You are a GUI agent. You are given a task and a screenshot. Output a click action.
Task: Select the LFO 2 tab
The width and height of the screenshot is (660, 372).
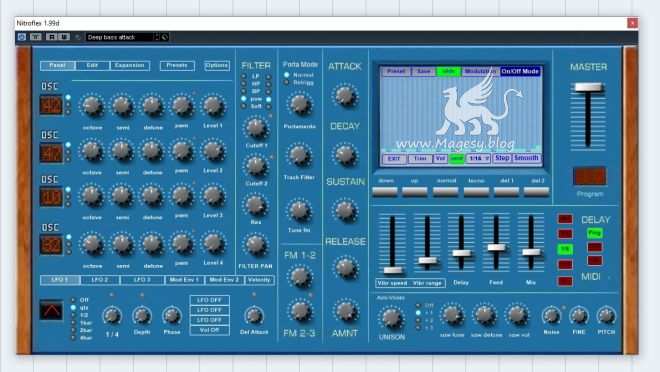coord(100,280)
